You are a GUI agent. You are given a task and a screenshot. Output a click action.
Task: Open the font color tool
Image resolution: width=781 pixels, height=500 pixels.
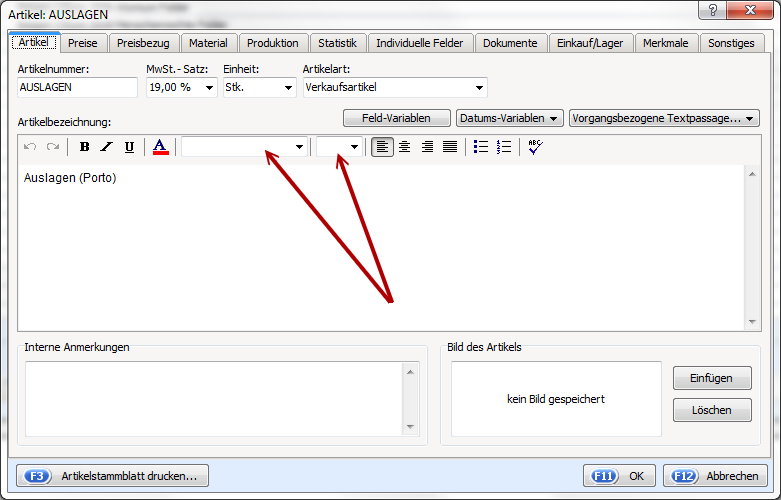tap(160, 146)
